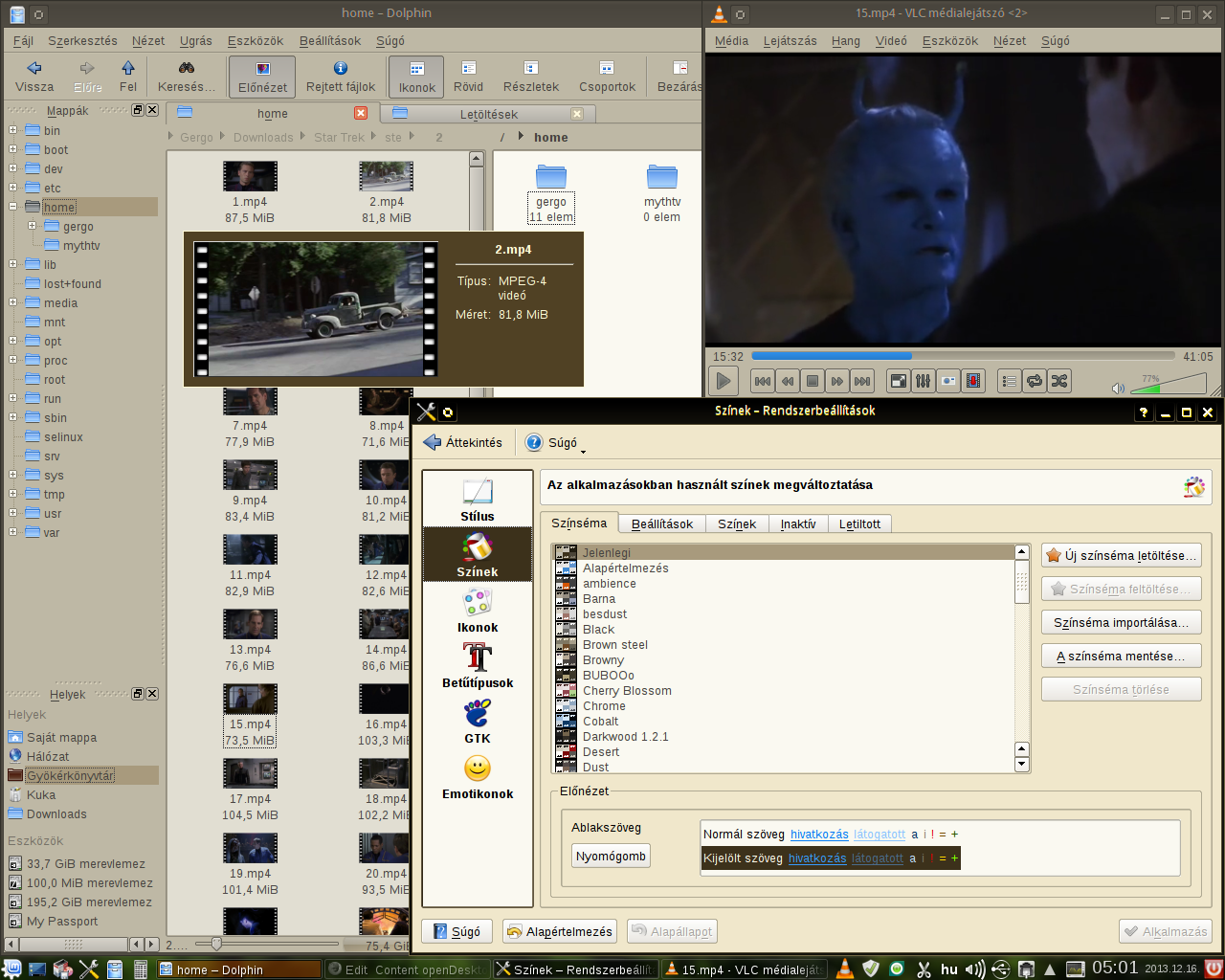Click VLC previous track button
1225x980 pixels.
(x=763, y=381)
